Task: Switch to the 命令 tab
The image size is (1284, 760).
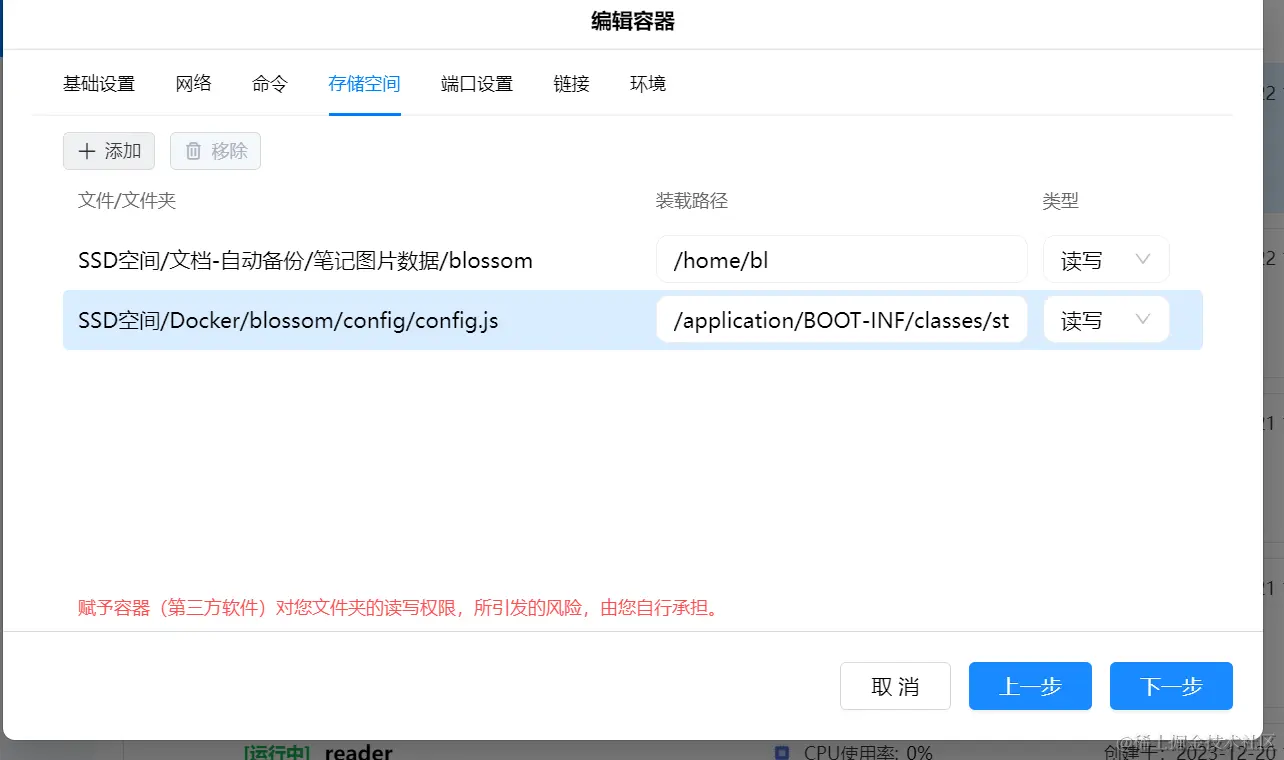Action: [x=269, y=84]
